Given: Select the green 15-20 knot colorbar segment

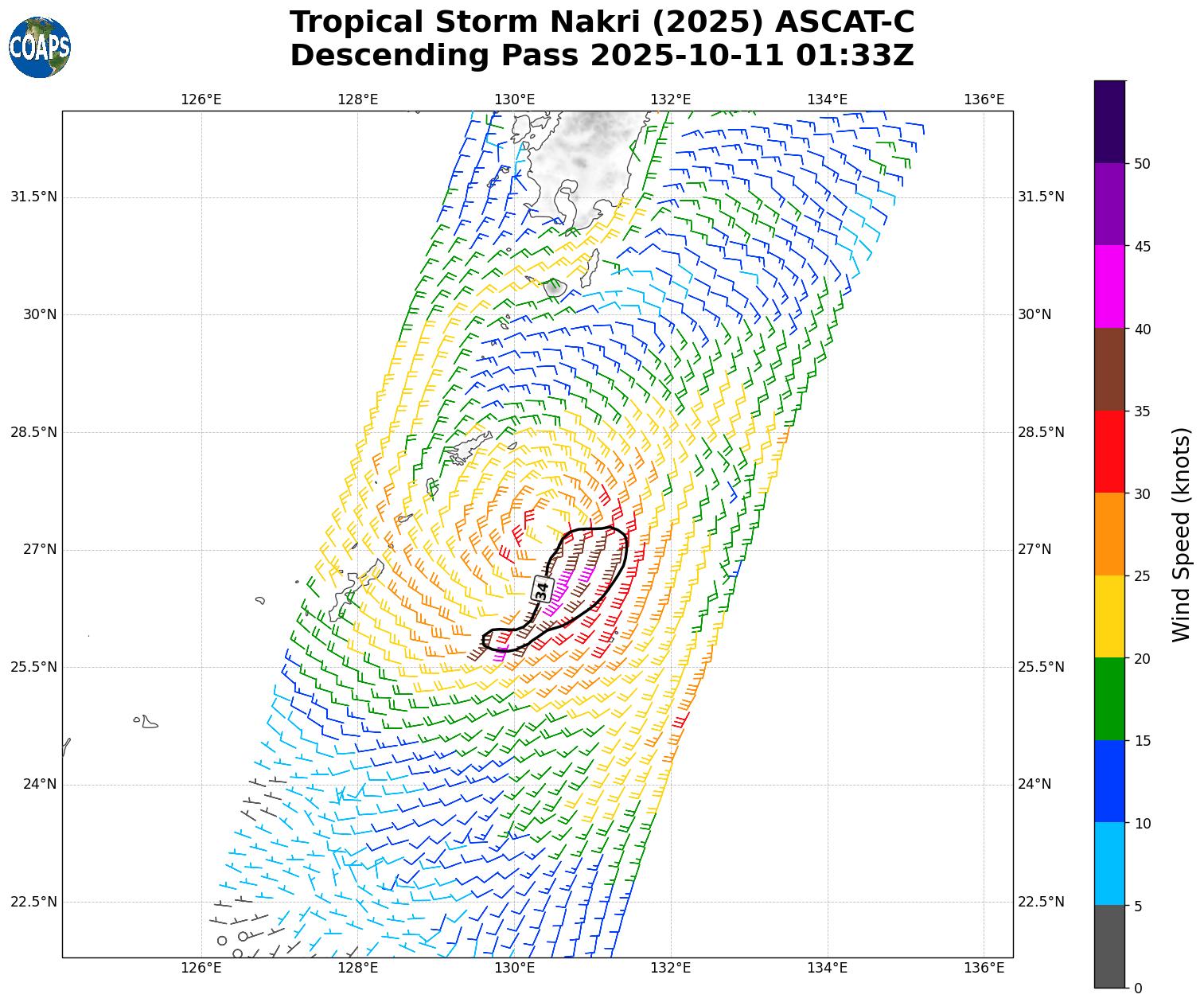Looking at the screenshot, I should pos(1109,699).
